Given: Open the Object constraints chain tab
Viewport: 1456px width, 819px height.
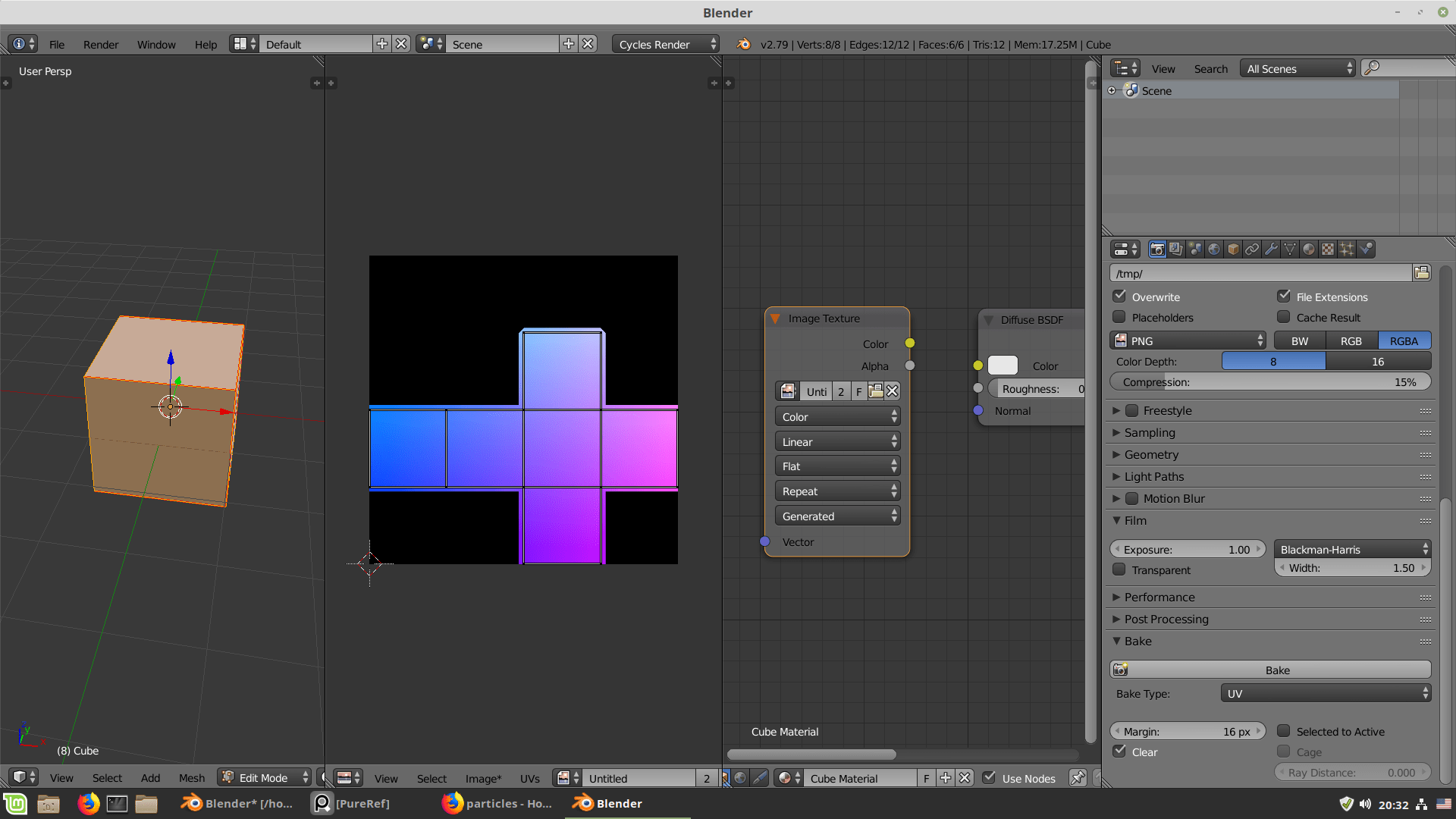Looking at the screenshot, I should coord(1252,249).
